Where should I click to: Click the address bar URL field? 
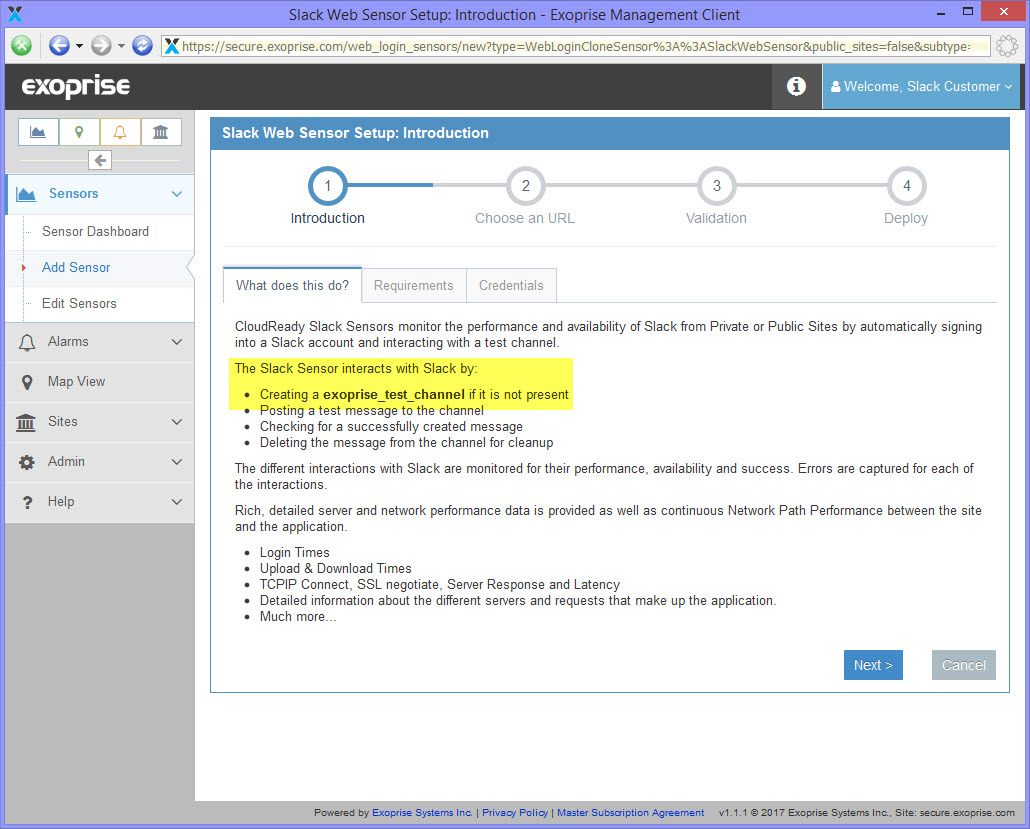(x=575, y=46)
